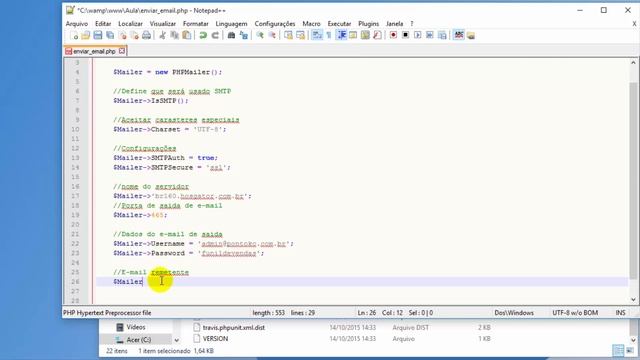This screenshot has width=640, height=360.
Task: Open the Visualizar menu
Action: point(162,24)
